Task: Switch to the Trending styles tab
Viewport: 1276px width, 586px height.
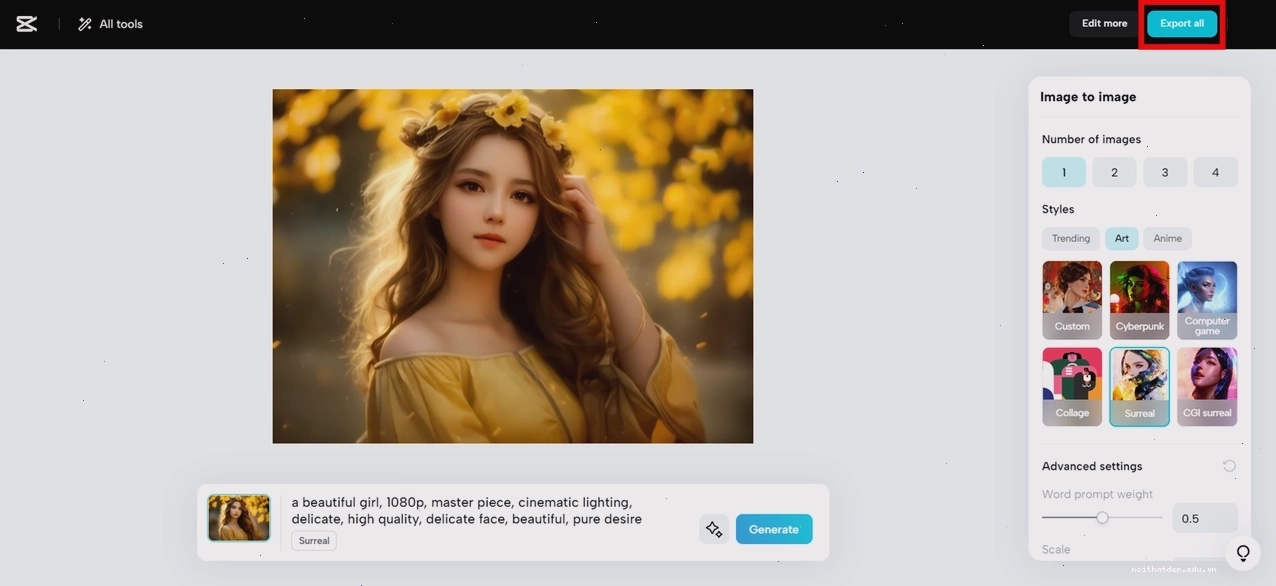Action: pyautogui.click(x=1071, y=238)
